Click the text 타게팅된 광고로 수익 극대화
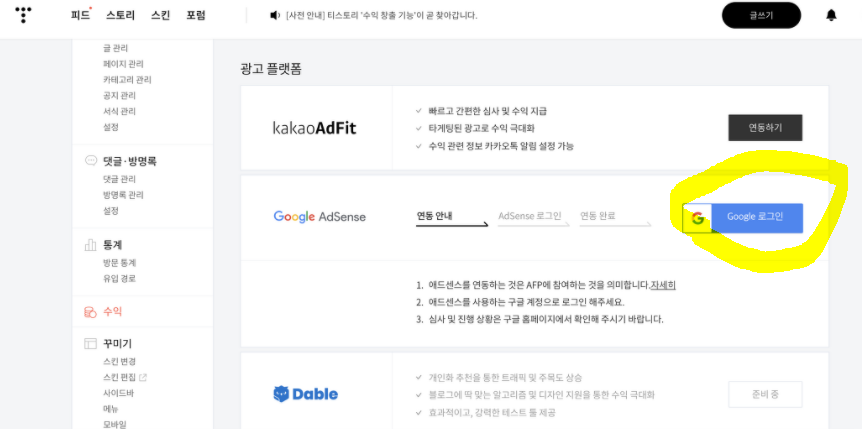Viewport: 862px width, 429px height. 482,128
